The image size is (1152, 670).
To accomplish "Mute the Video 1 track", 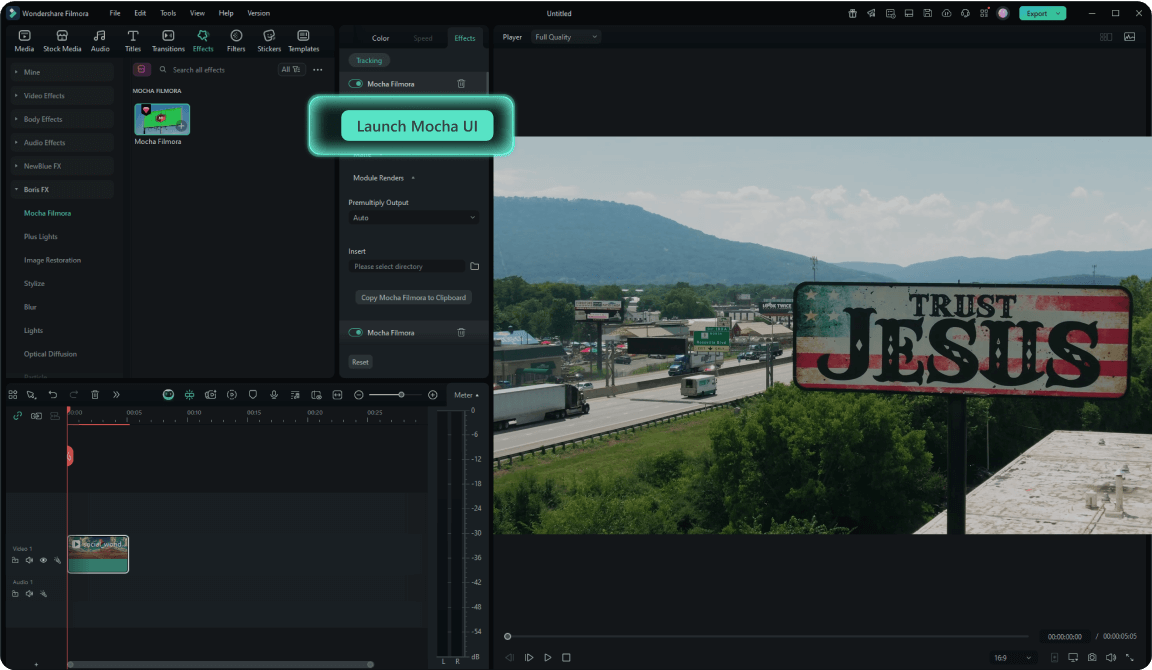I will click(x=29, y=561).
